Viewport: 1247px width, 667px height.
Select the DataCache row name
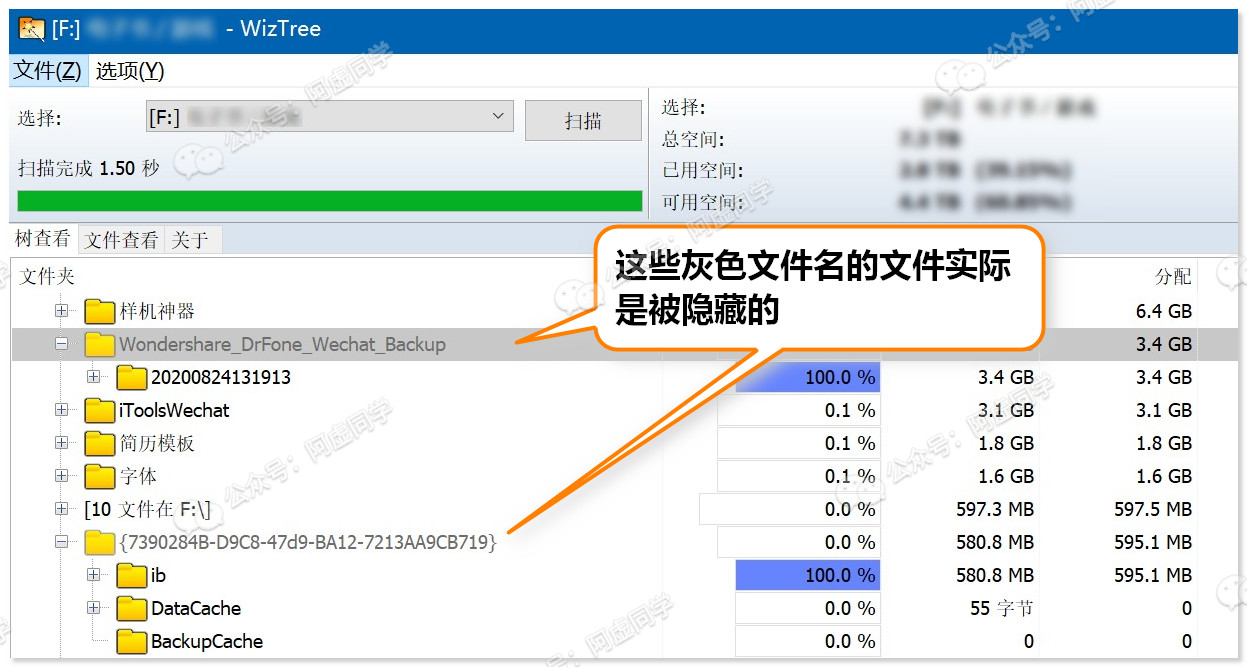pyautogui.click(x=196, y=609)
